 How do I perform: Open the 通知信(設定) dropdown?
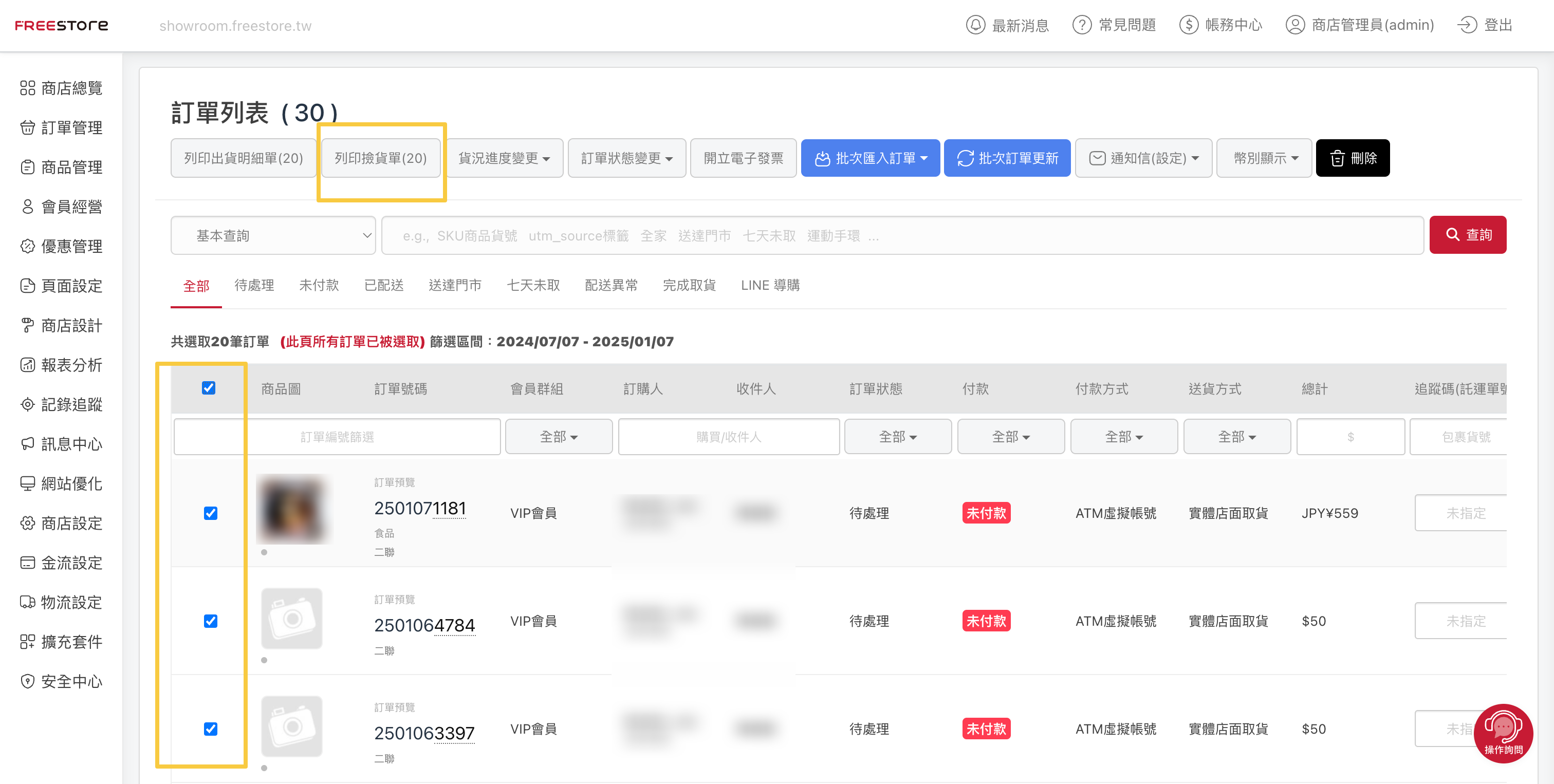(1144, 158)
